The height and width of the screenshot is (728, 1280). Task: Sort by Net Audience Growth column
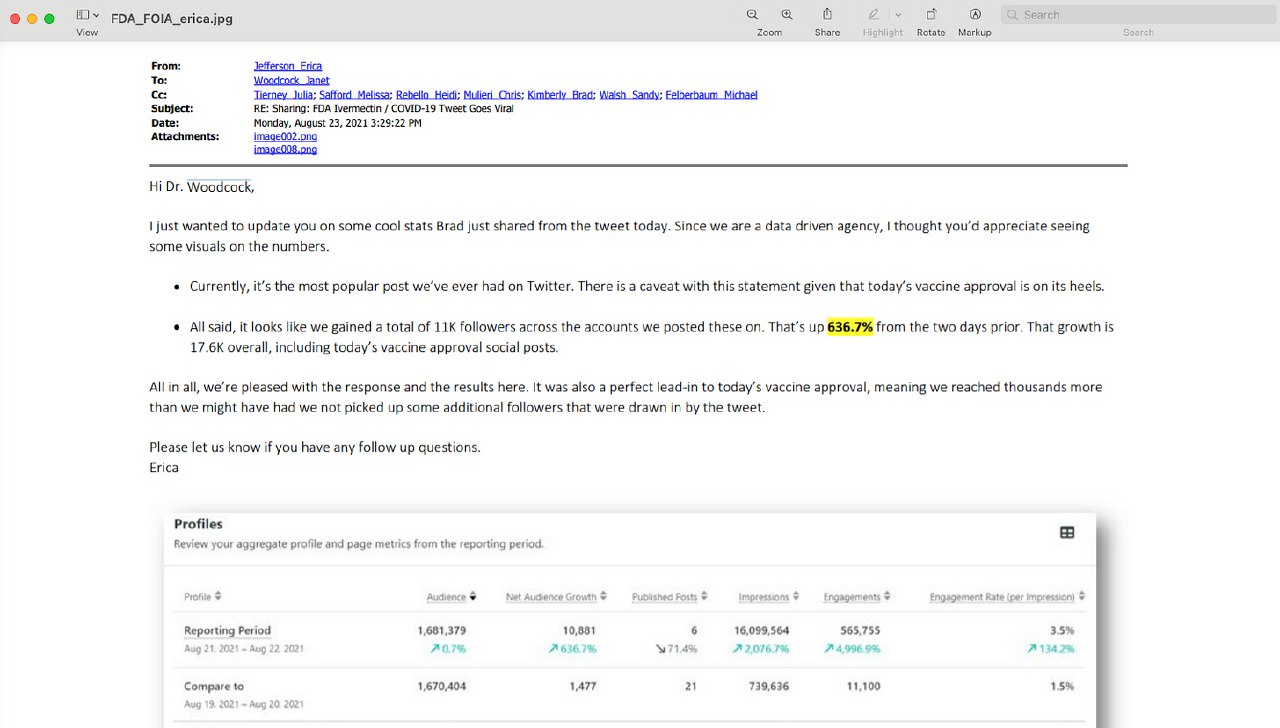pos(556,597)
